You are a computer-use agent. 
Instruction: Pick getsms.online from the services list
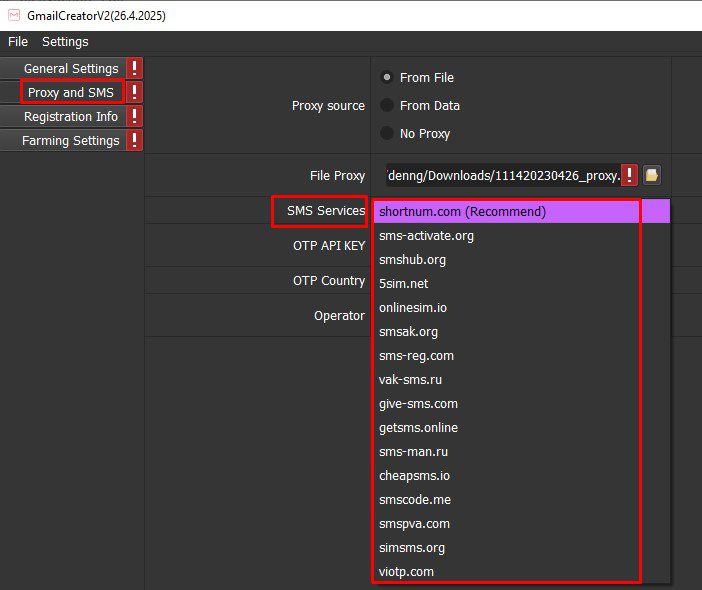522,428
